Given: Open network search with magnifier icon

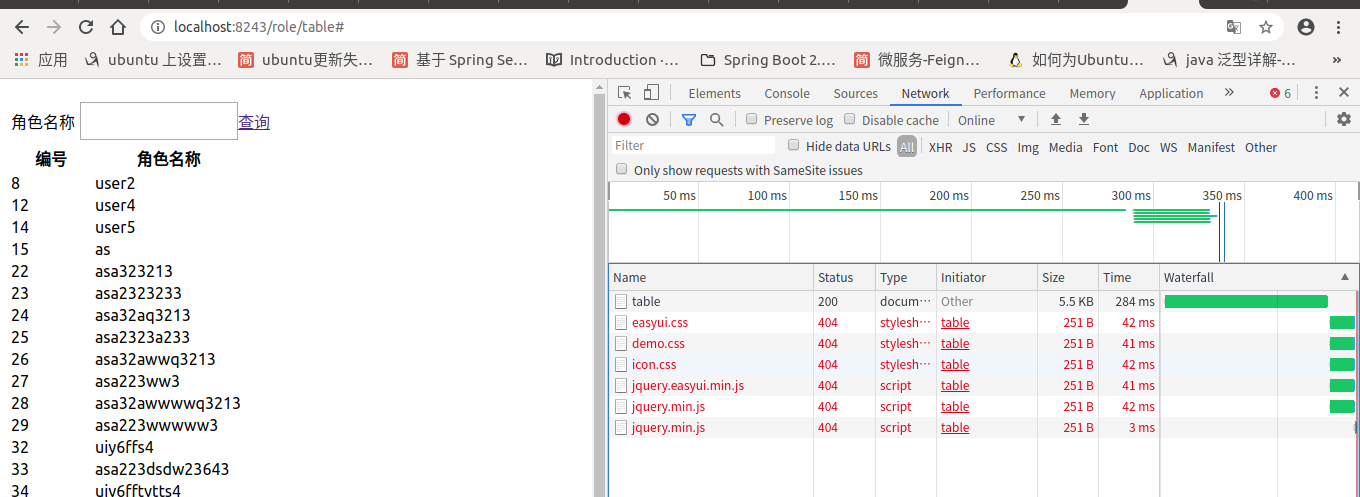Looking at the screenshot, I should (x=716, y=119).
